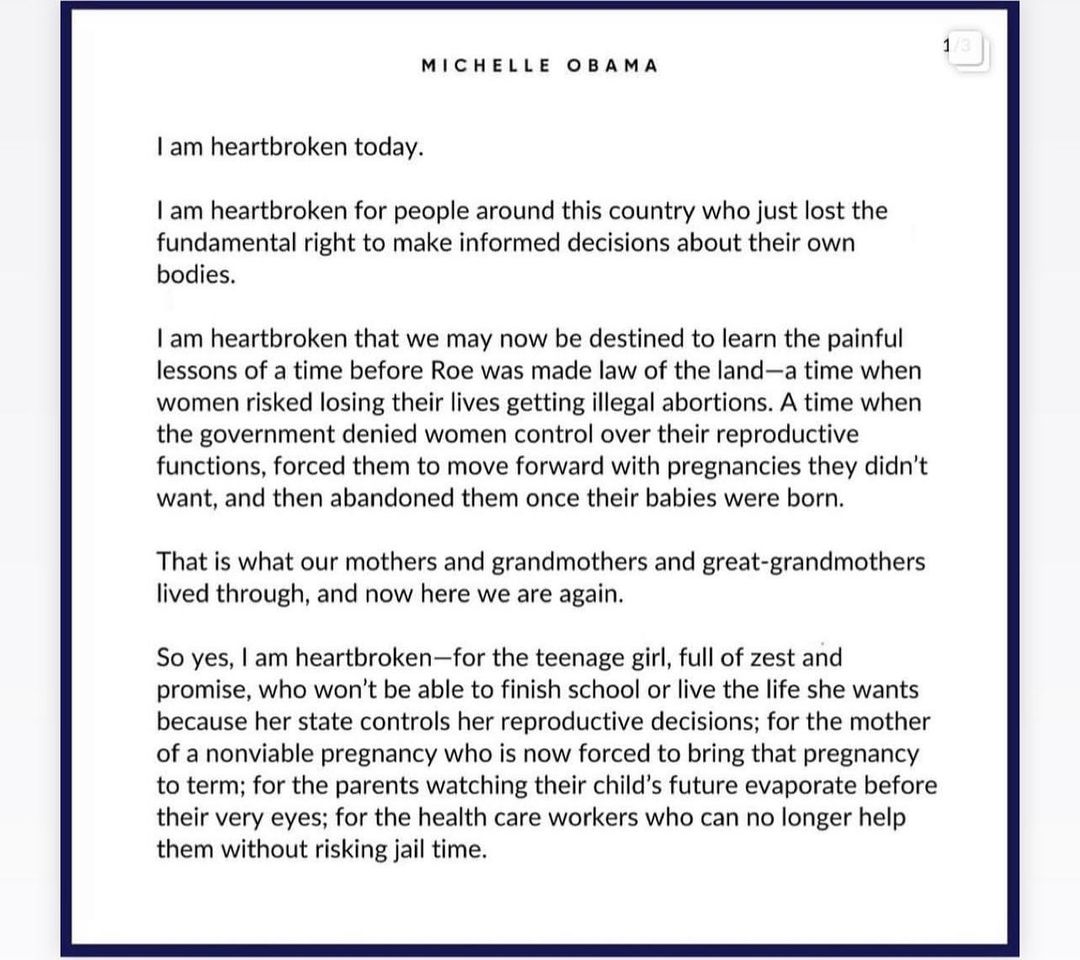Image resolution: width=1080 pixels, height=960 pixels.
Task: Click the word "bodies." ending the second paragraph
Action: [x=196, y=275]
